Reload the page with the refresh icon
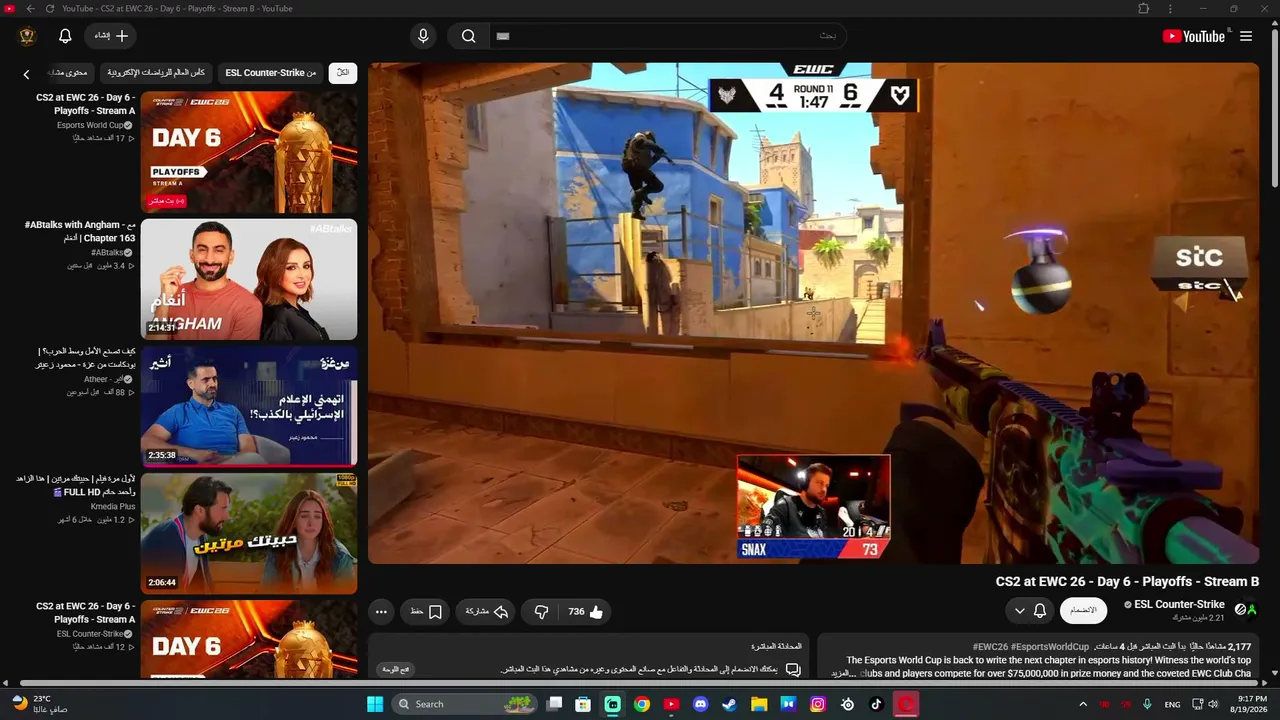The height and width of the screenshot is (720, 1280). pyautogui.click(x=50, y=9)
